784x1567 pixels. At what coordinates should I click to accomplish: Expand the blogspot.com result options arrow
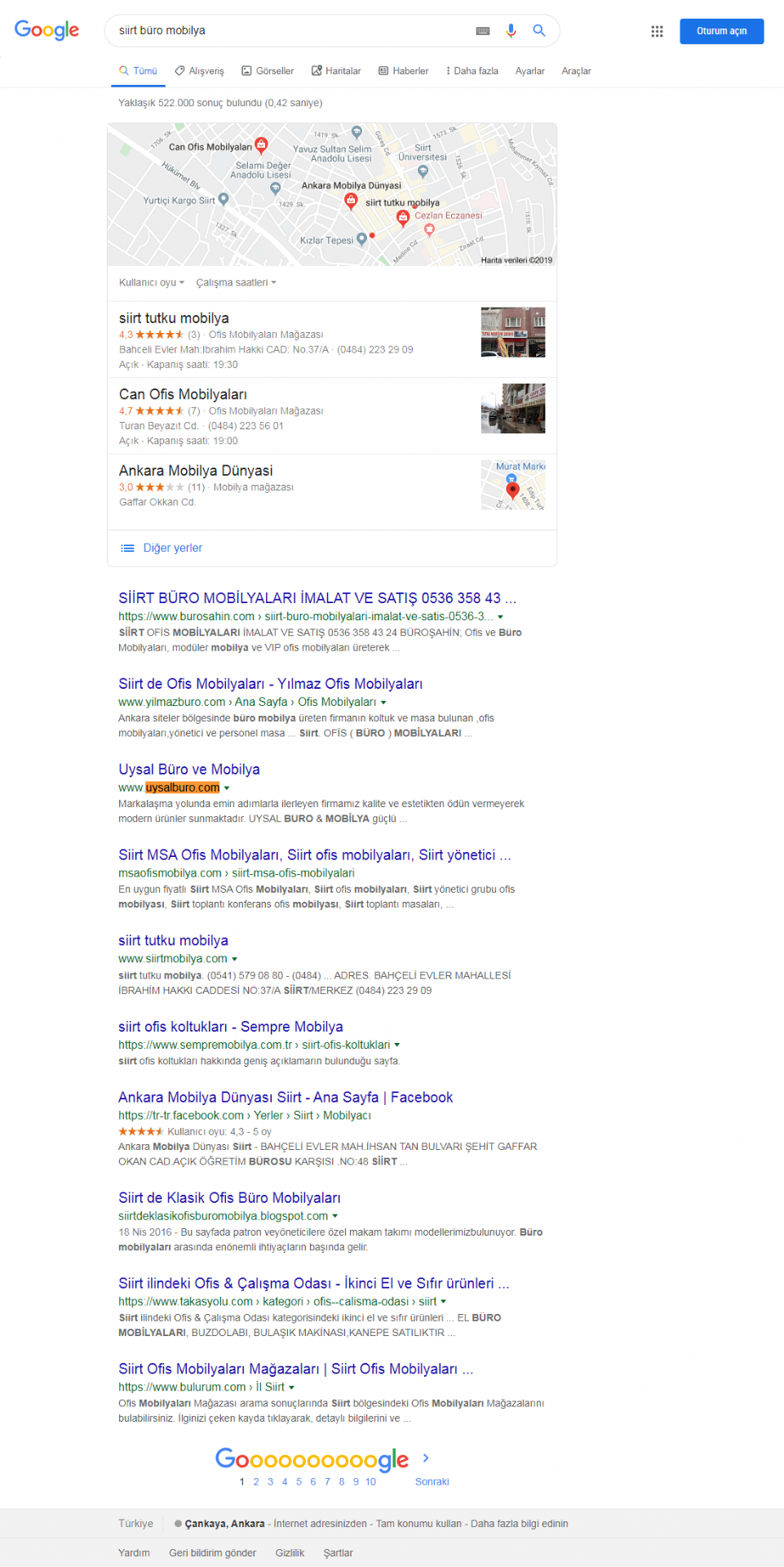click(x=335, y=1216)
